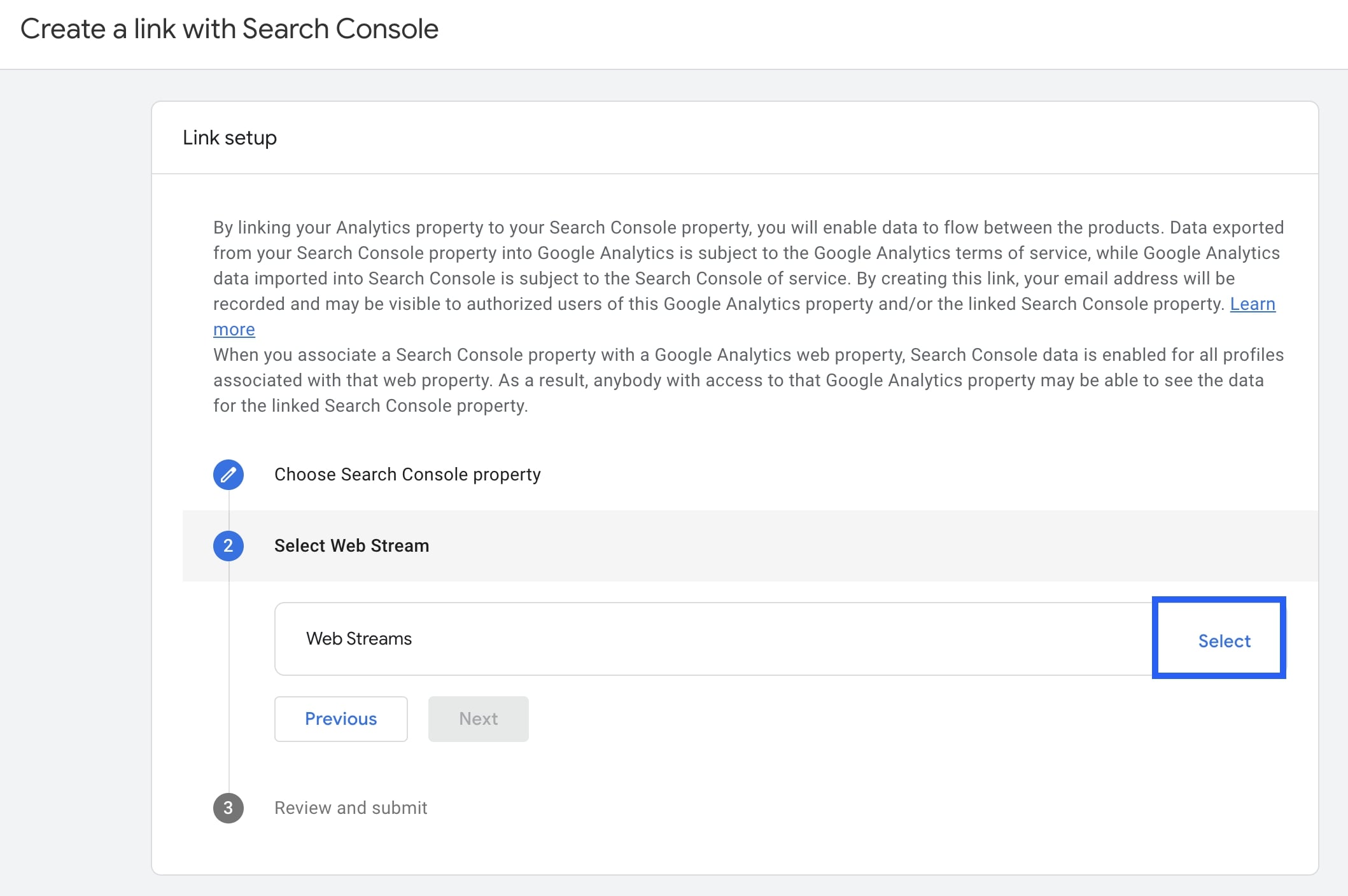Screen dimensions: 1348x896
Task: Click the greyed-out Next button
Action: coord(479,719)
